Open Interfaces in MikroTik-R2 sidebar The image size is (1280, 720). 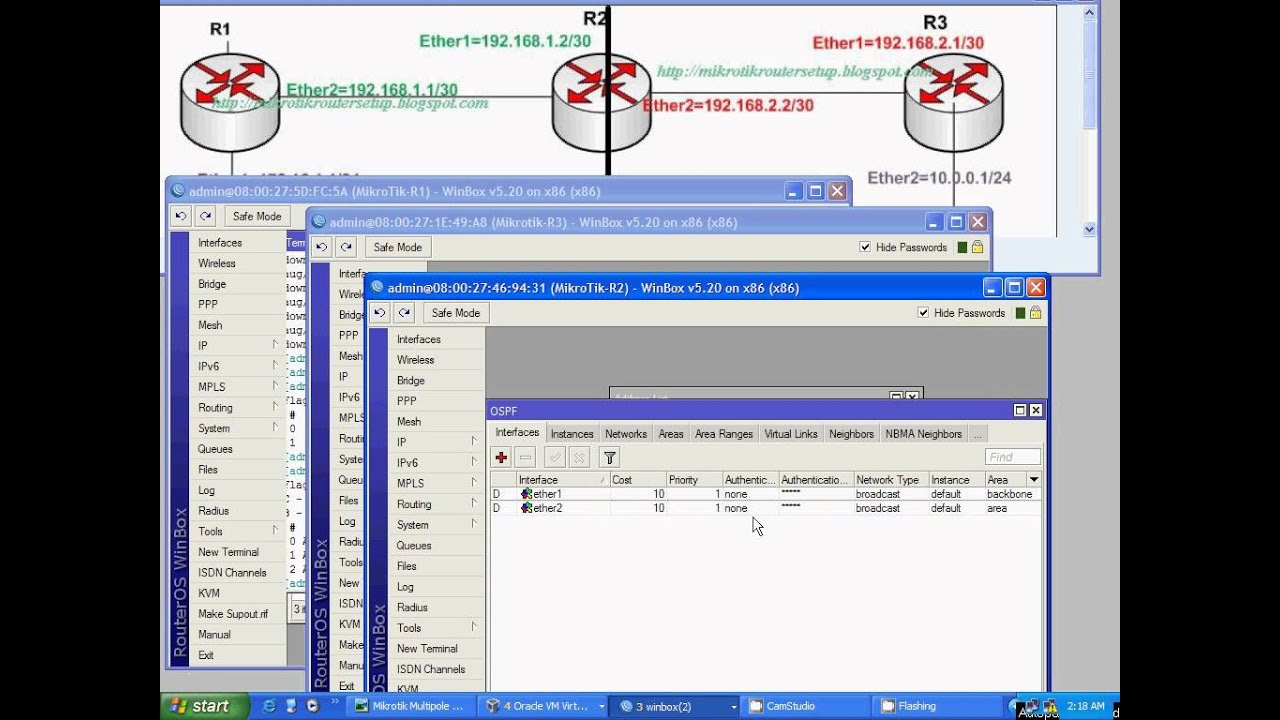click(419, 339)
